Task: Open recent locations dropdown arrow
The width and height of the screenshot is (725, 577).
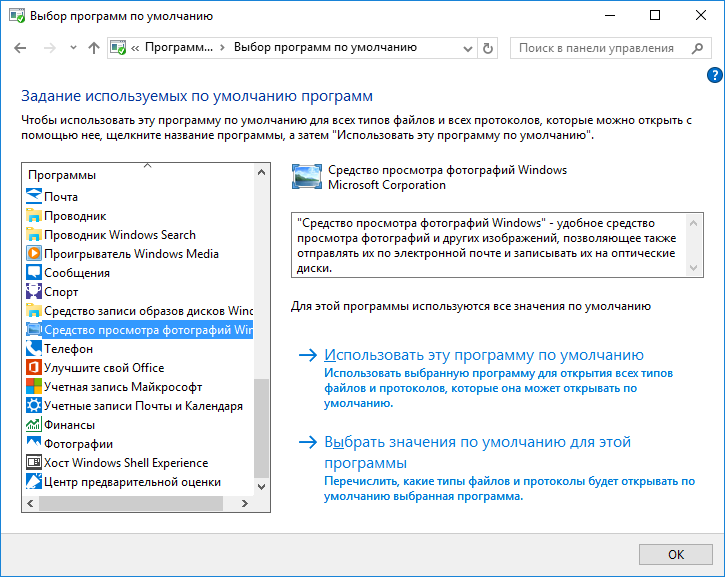Action: click(73, 48)
